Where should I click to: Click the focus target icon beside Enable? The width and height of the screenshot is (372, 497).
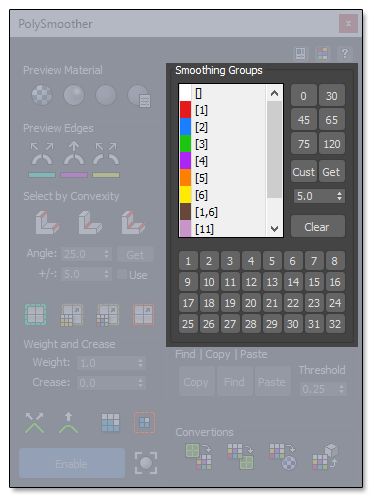(146, 463)
